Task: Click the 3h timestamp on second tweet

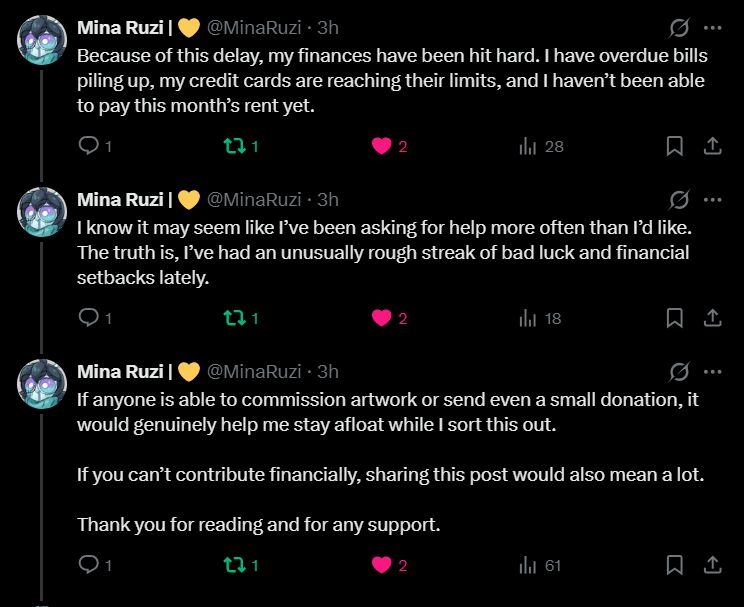Action: (328, 199)
